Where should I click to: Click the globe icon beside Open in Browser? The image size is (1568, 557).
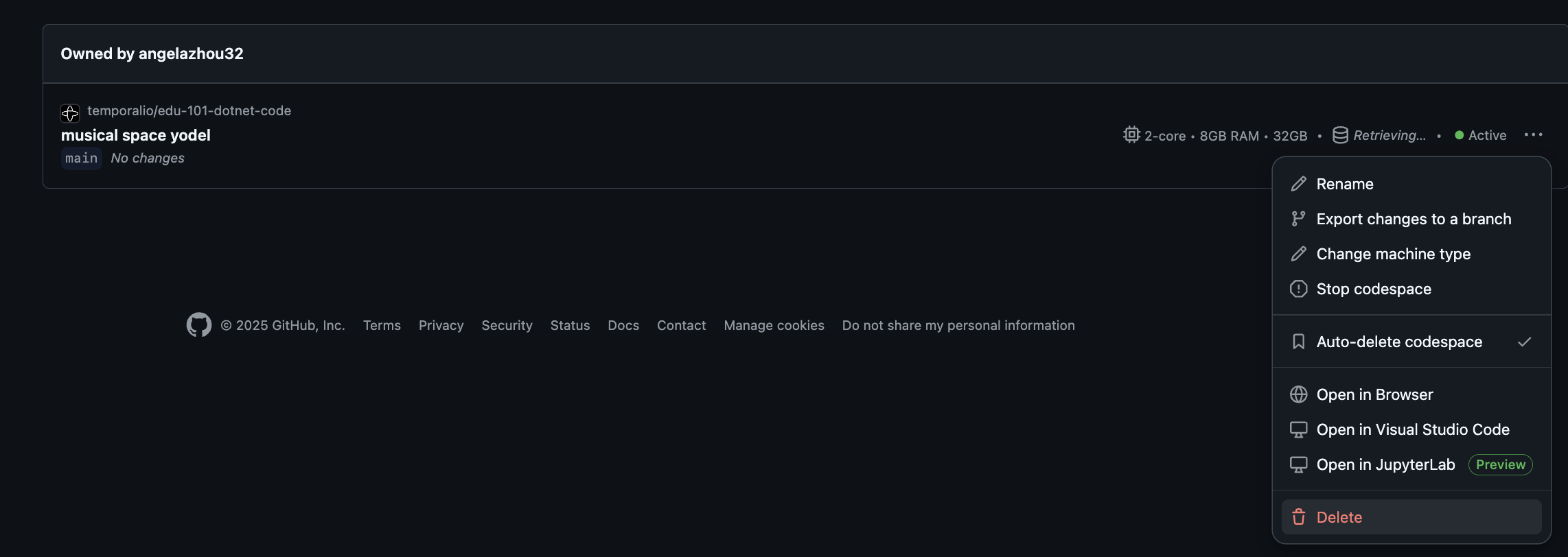coord(1298,394)
